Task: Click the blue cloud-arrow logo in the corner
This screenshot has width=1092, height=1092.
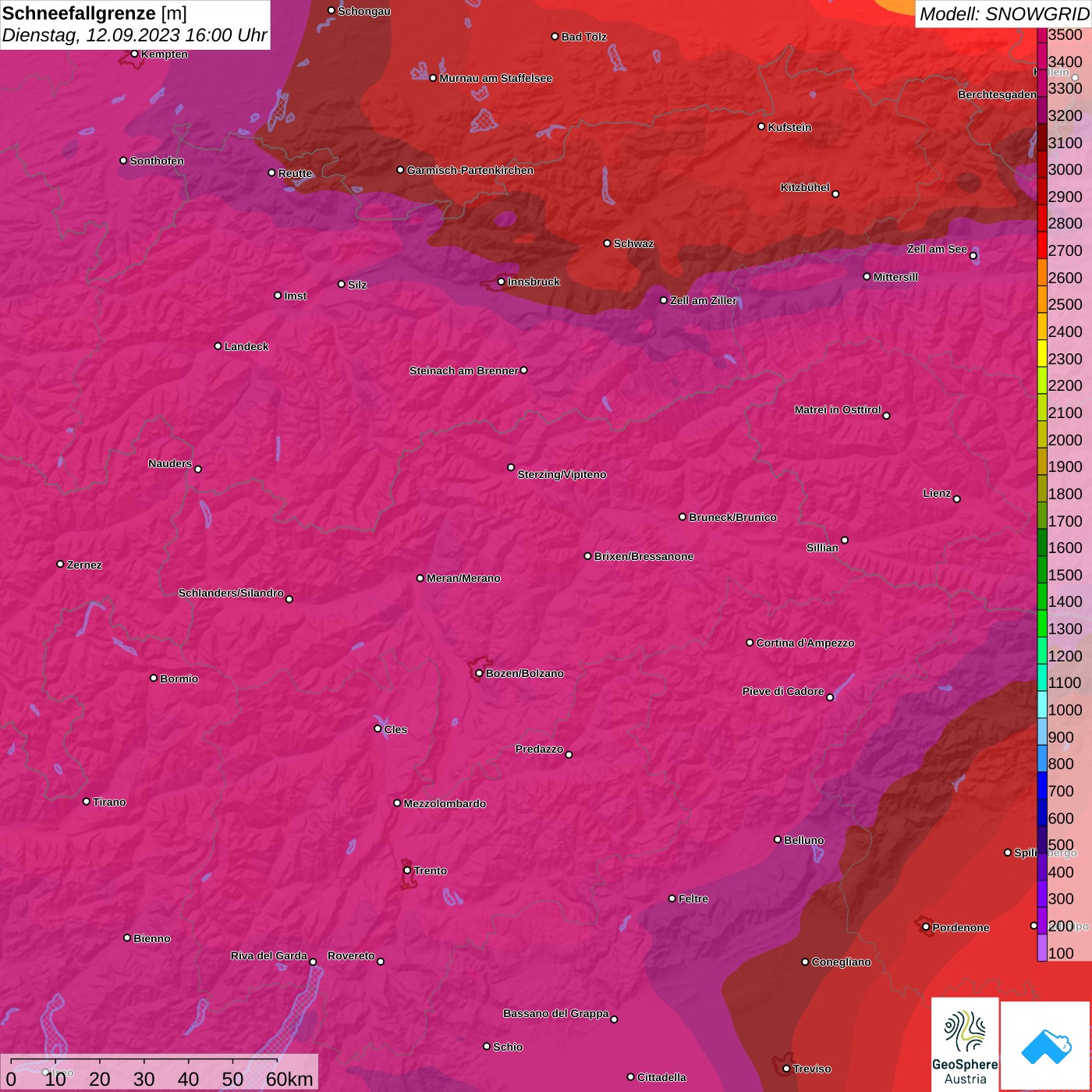Action: click(x=1046, y=1047)
